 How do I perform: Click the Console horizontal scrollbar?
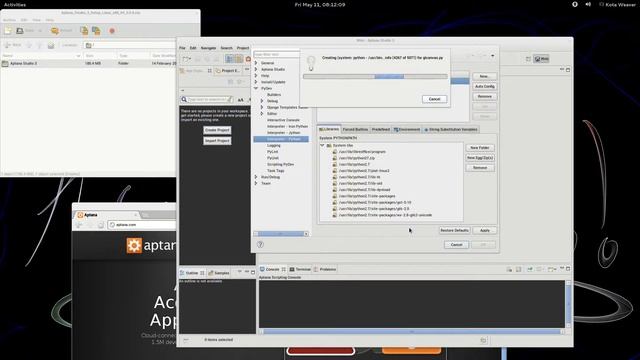point(412,332)
